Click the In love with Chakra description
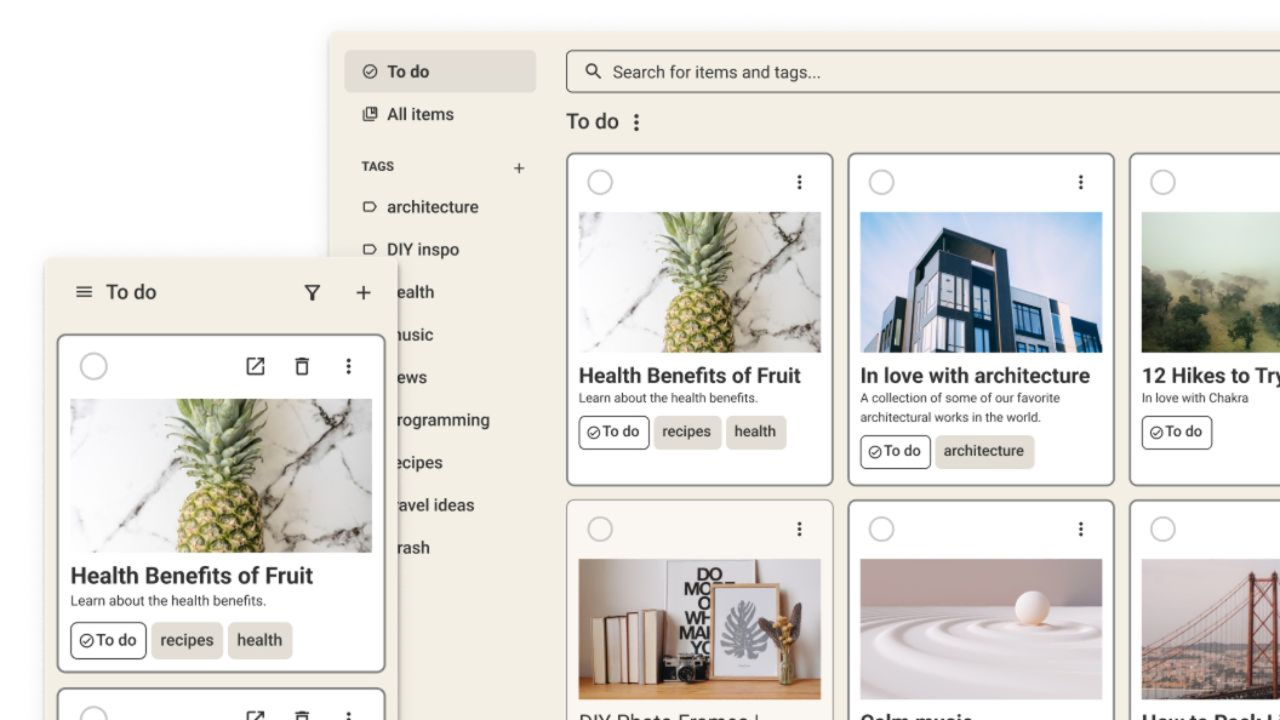This screenshot has width=1280, height=720. (x=1195, y=398)
